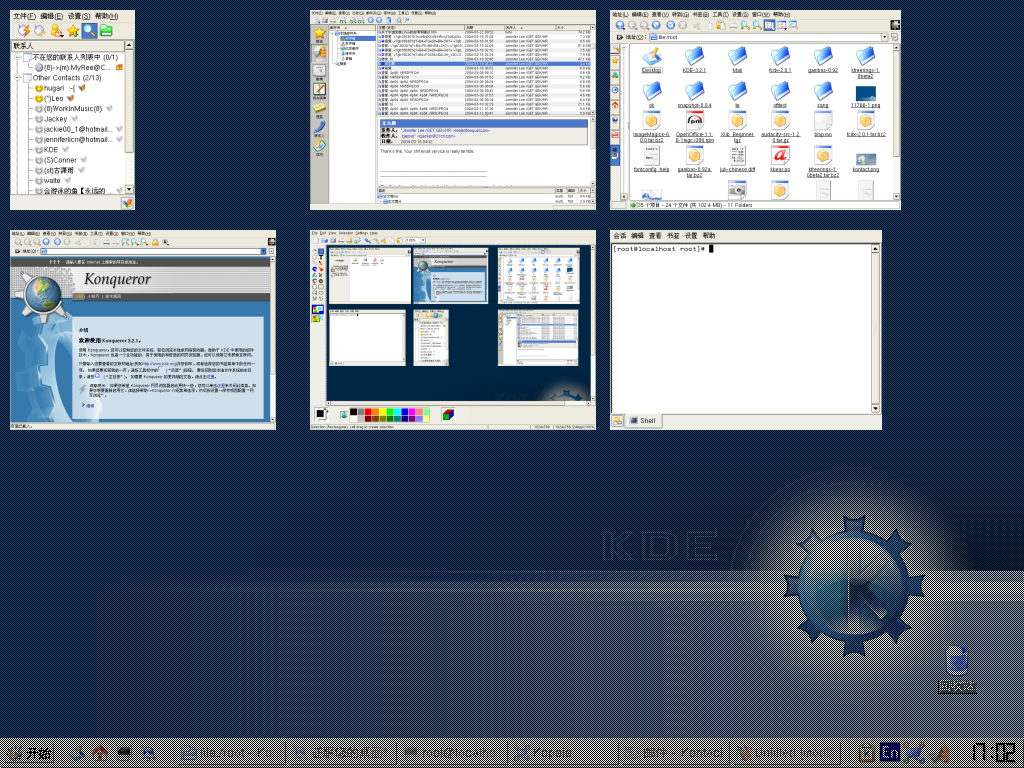Viewport: 1024px width, 768px height.
Task: Select the kbear.po file icon
Action: [x=780, y=159]
